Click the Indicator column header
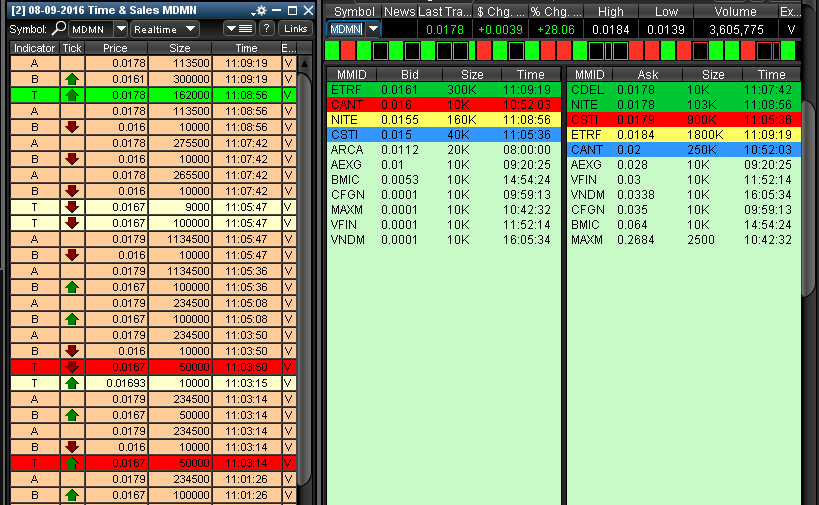 point(35,48)
